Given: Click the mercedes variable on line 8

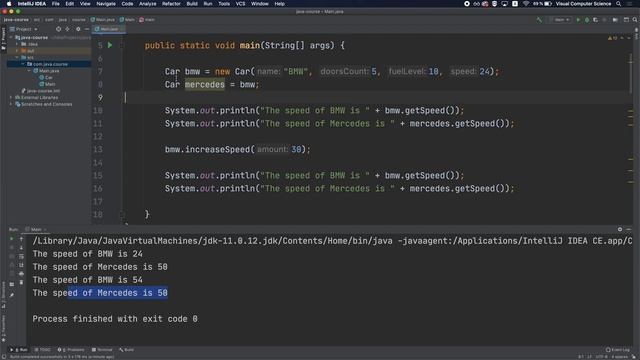Looking at the screenshot, I should pos(204,84).
